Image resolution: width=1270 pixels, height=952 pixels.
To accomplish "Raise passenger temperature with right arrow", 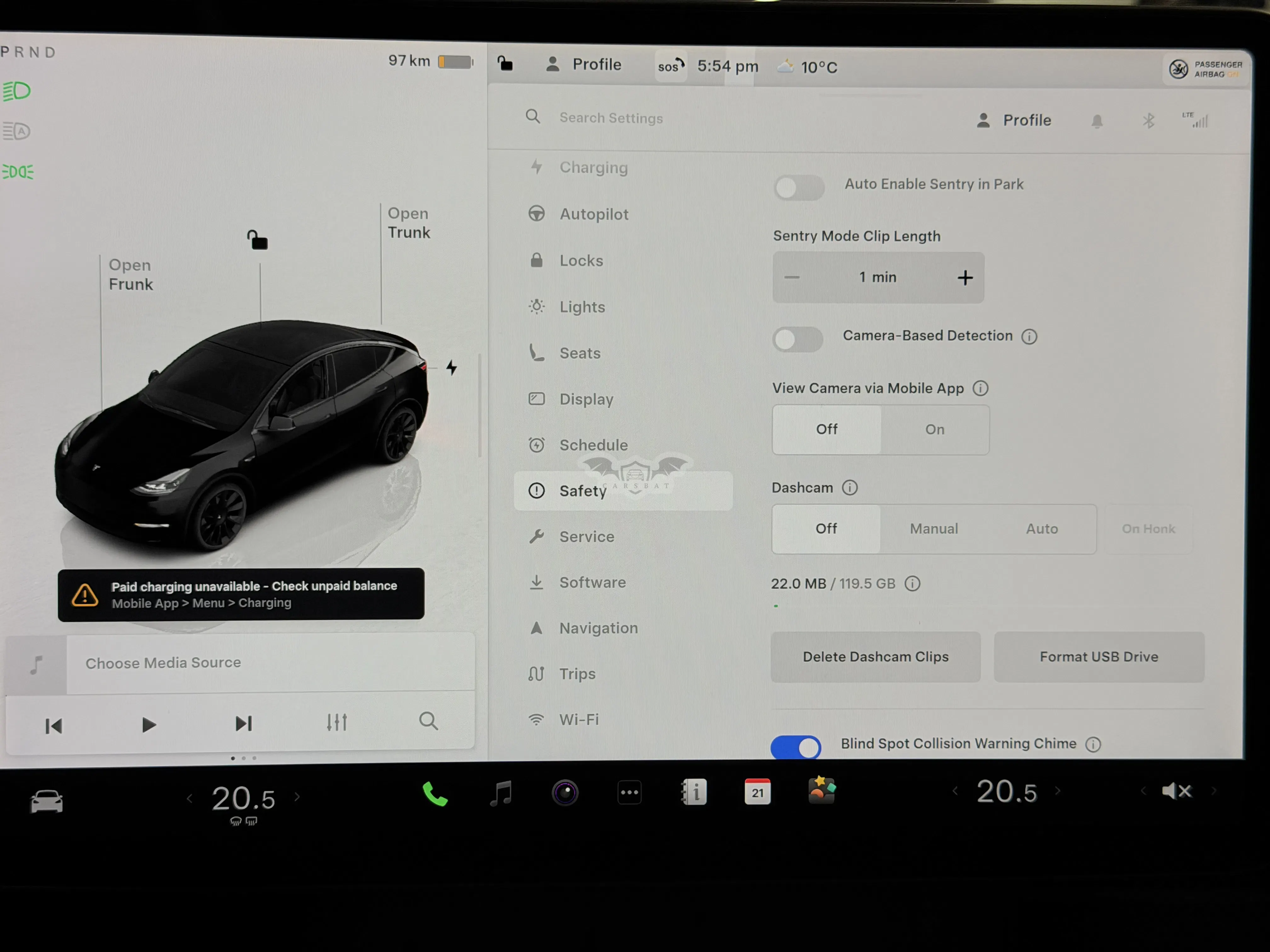I will coord(1058,791).
